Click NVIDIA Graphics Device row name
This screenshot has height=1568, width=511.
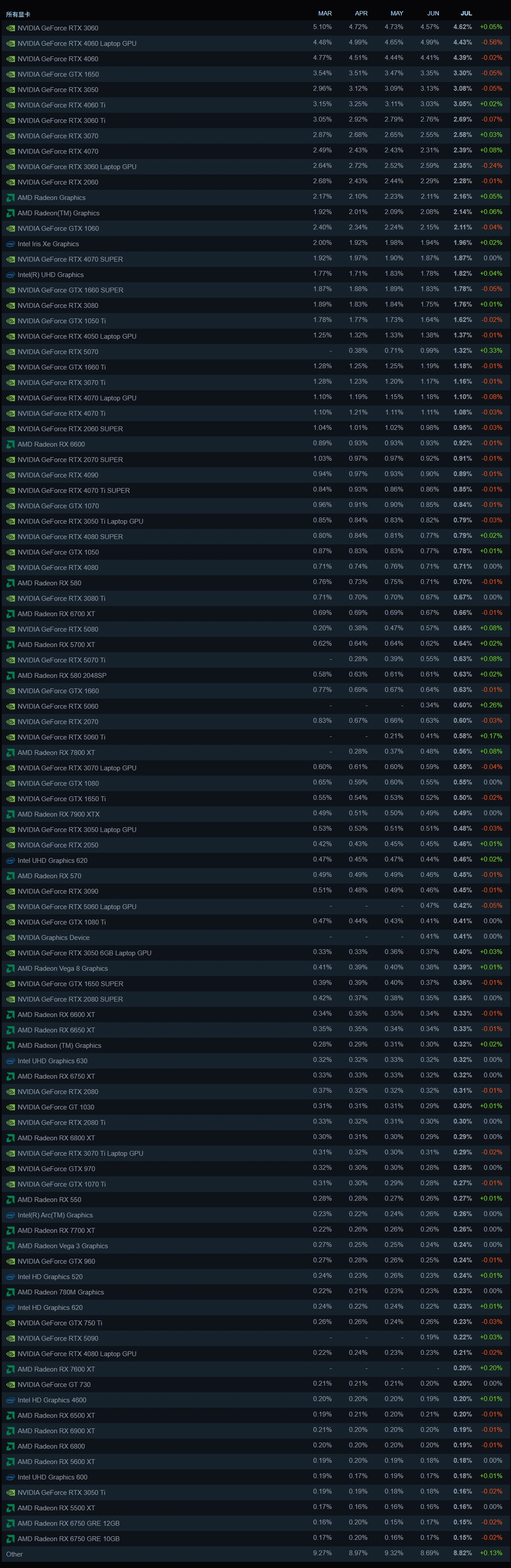tap(54, 938)
